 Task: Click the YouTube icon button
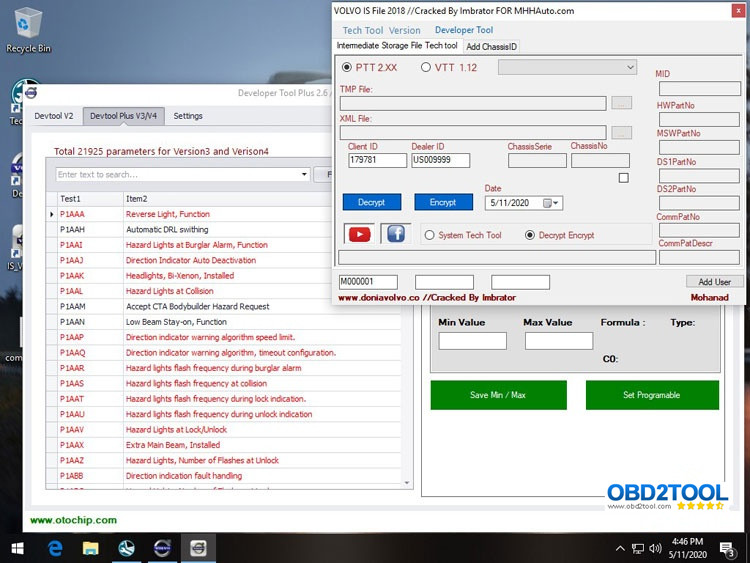click(x=359, y=234)
